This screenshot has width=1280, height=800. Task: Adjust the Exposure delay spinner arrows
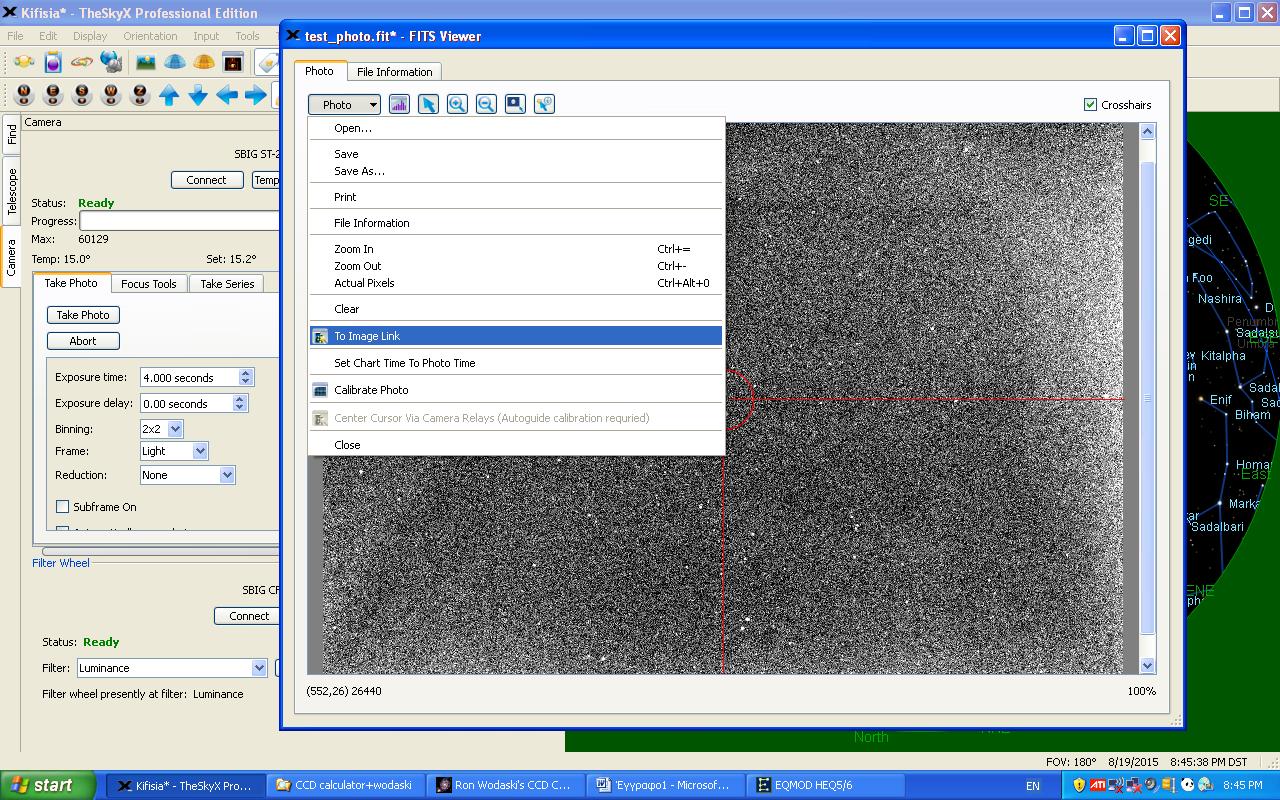[240, 403]
